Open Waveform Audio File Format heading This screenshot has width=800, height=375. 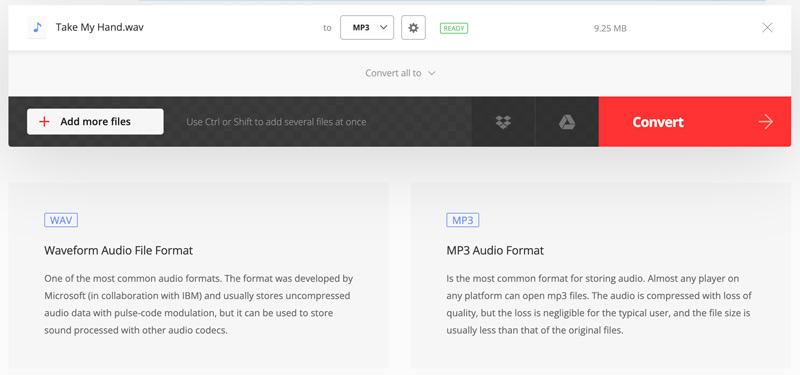pos(118,251)
